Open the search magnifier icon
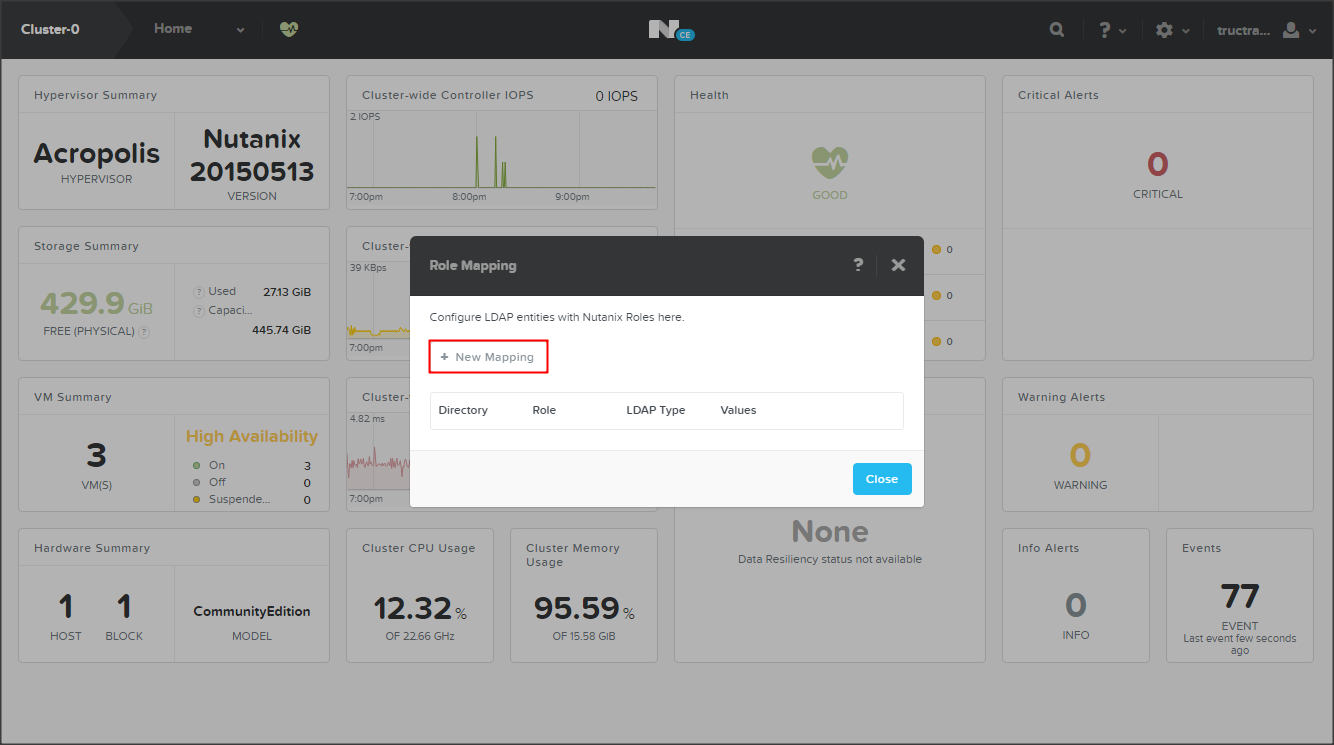This screenshot has width=1334, height=745. (x=1057, y=30)
